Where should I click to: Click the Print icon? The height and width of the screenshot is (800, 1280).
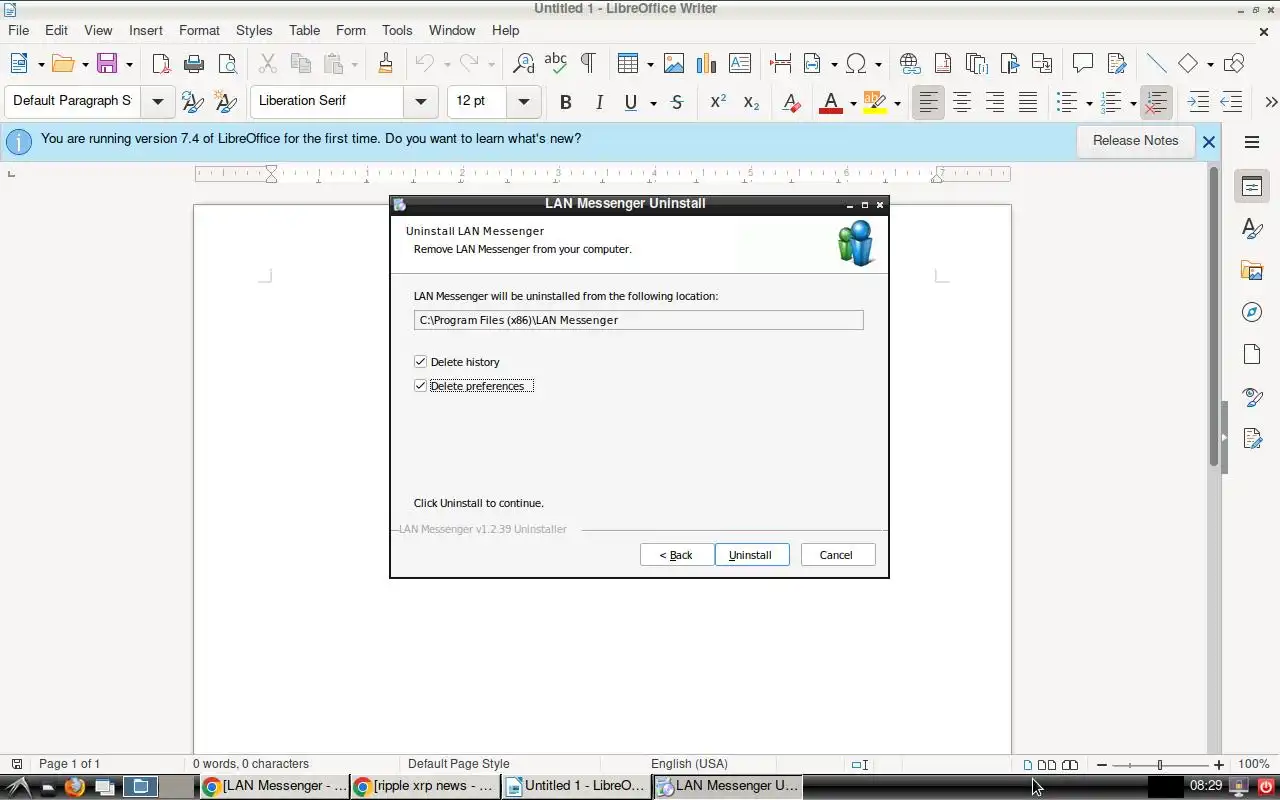194,64
